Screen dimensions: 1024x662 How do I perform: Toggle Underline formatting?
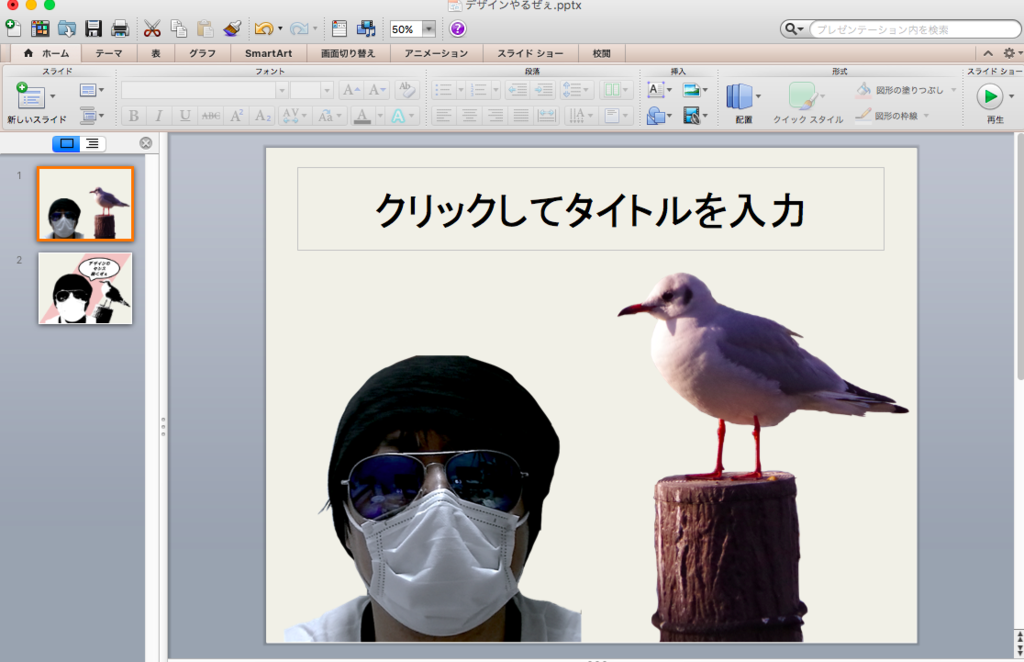click(x=185, y=116)
